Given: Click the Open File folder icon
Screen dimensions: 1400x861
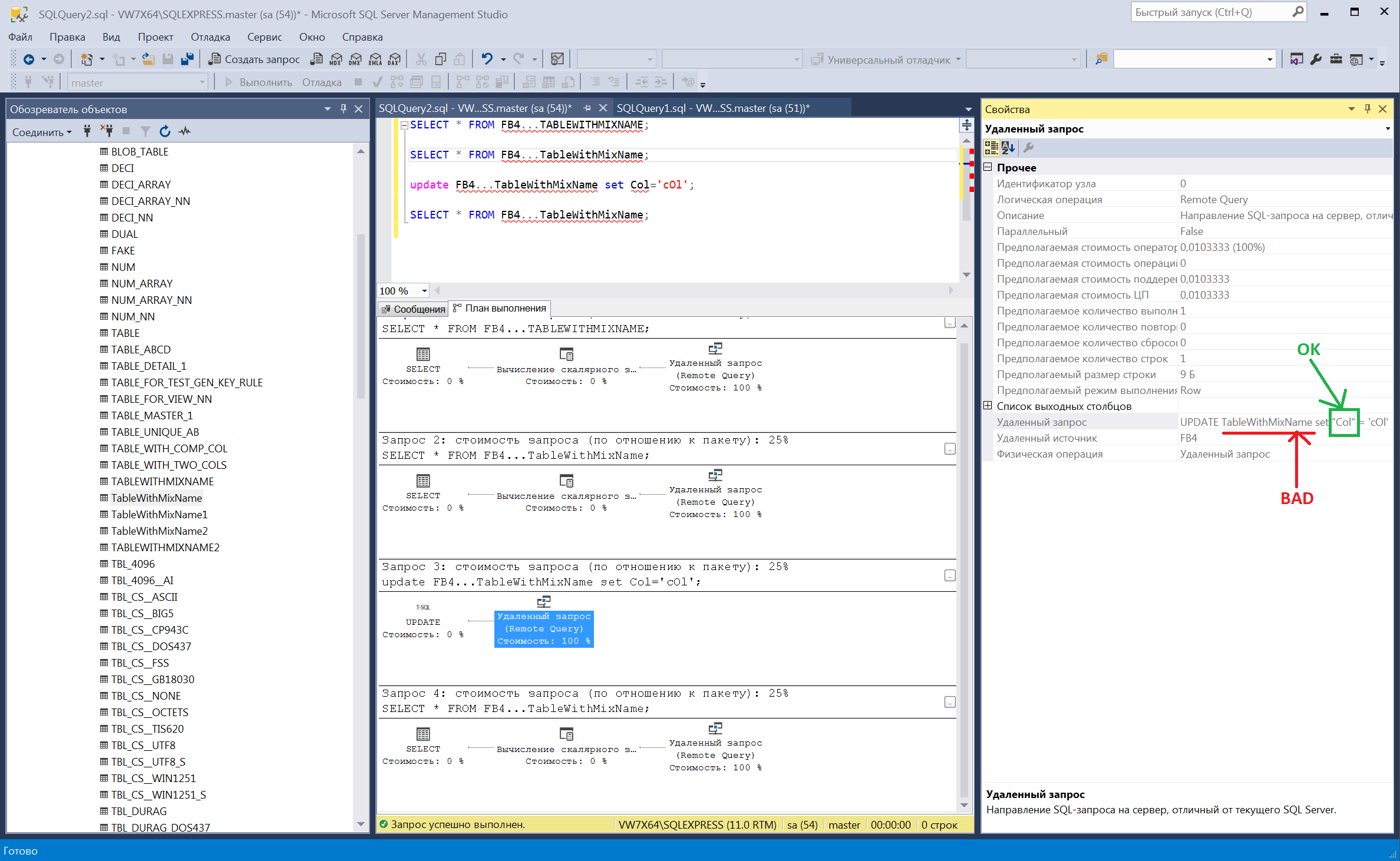Looking at the screenshot, I should tap(148, 59).
